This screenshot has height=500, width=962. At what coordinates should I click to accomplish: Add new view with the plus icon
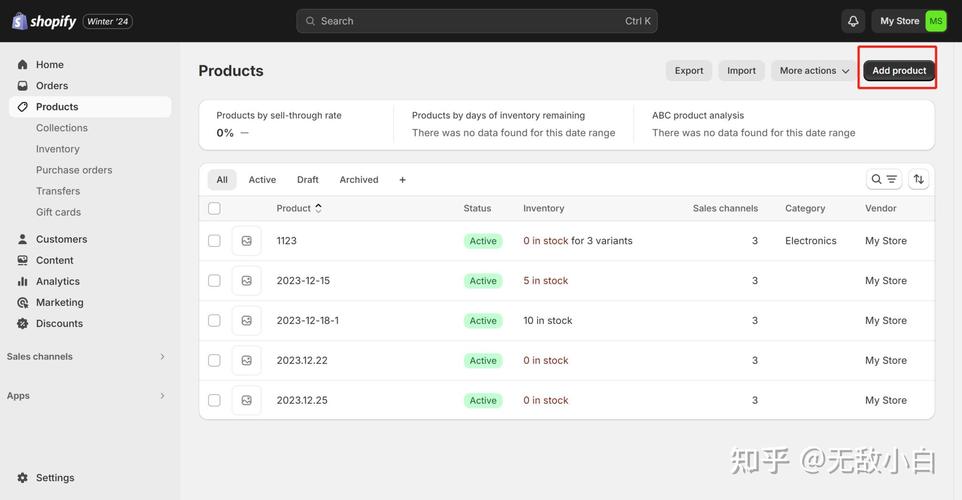[402, 180]
